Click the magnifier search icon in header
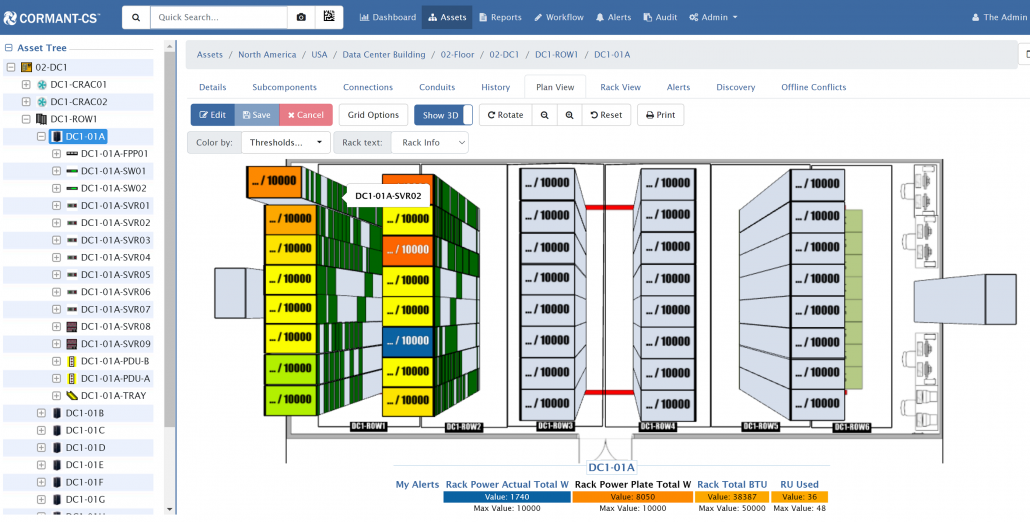Image resolution: width=1030 pixels, height=522 pixels. tap(136, 17)
